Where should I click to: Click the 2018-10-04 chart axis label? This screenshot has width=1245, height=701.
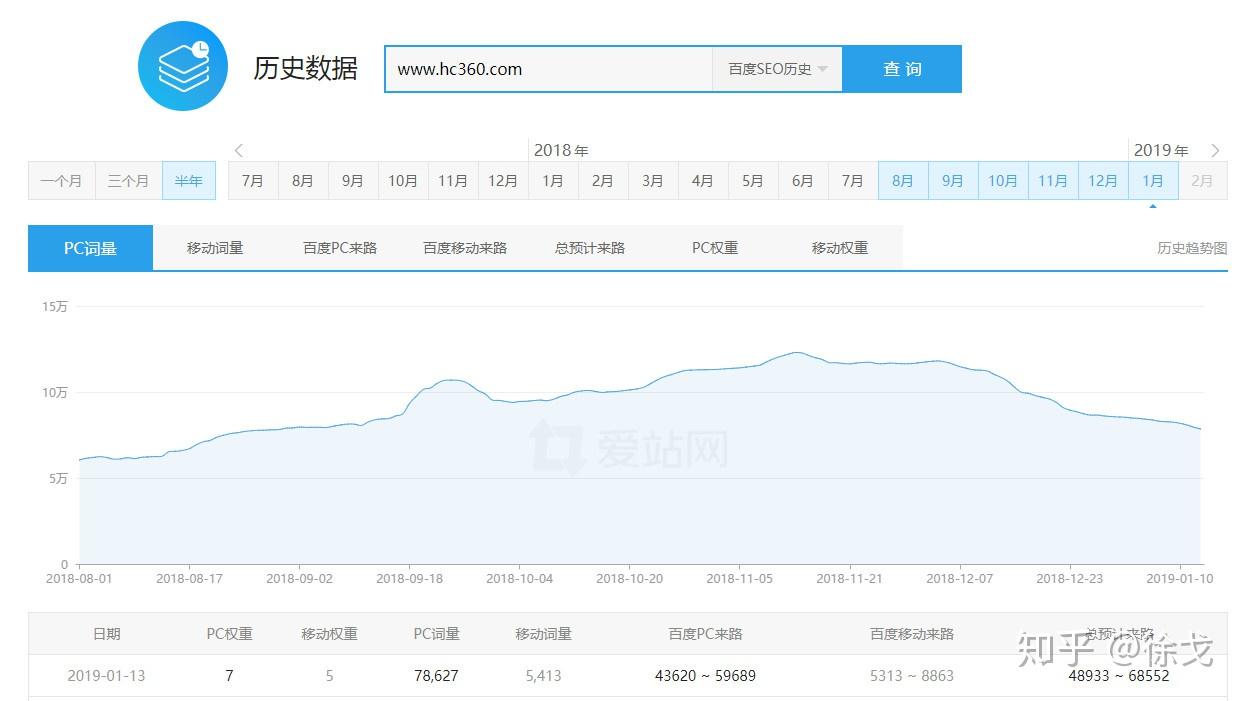pyautogui.click(x=519, y=578)
